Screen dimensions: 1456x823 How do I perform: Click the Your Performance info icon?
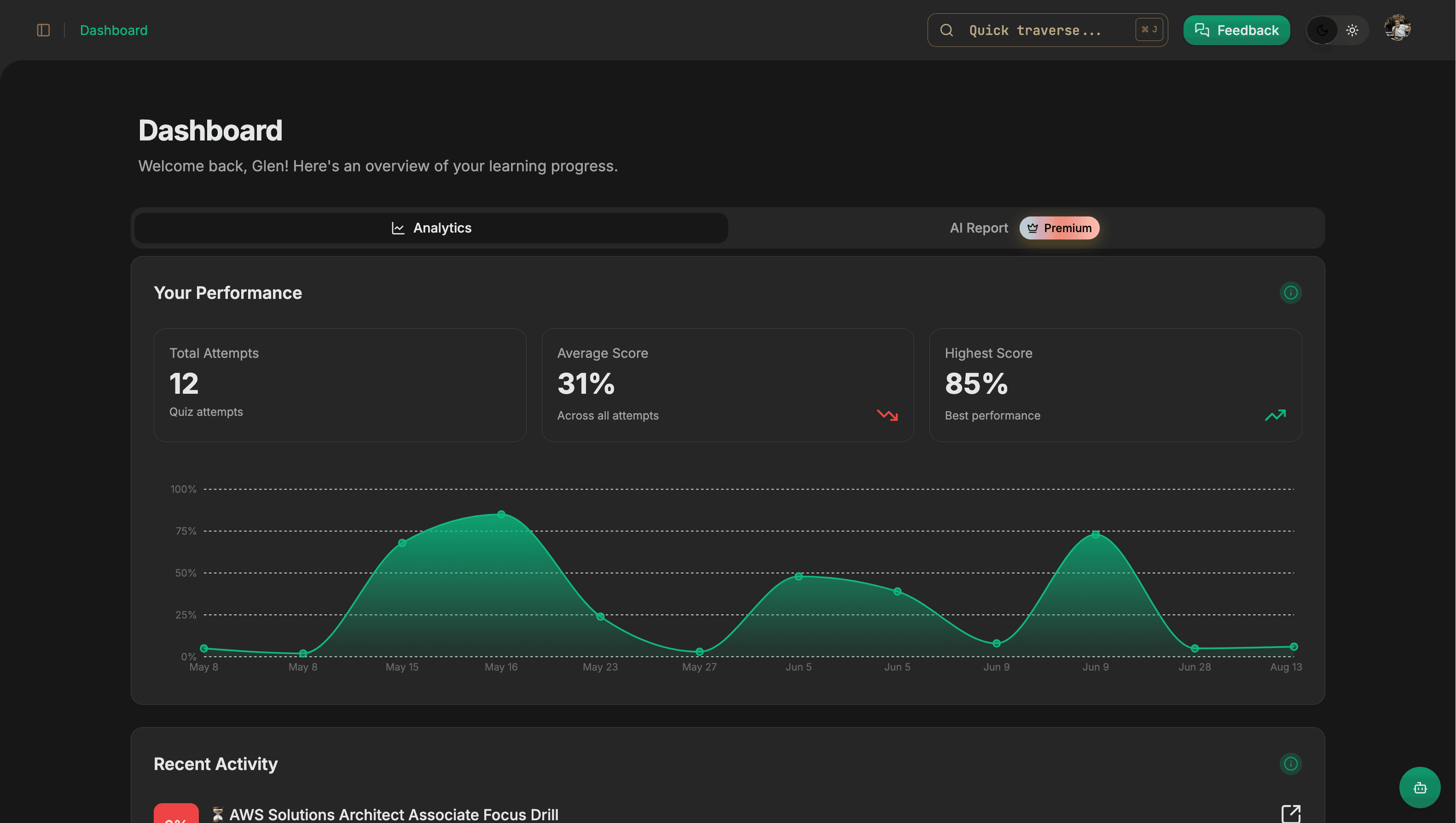pyautogui.click(x=1290, y=292)
